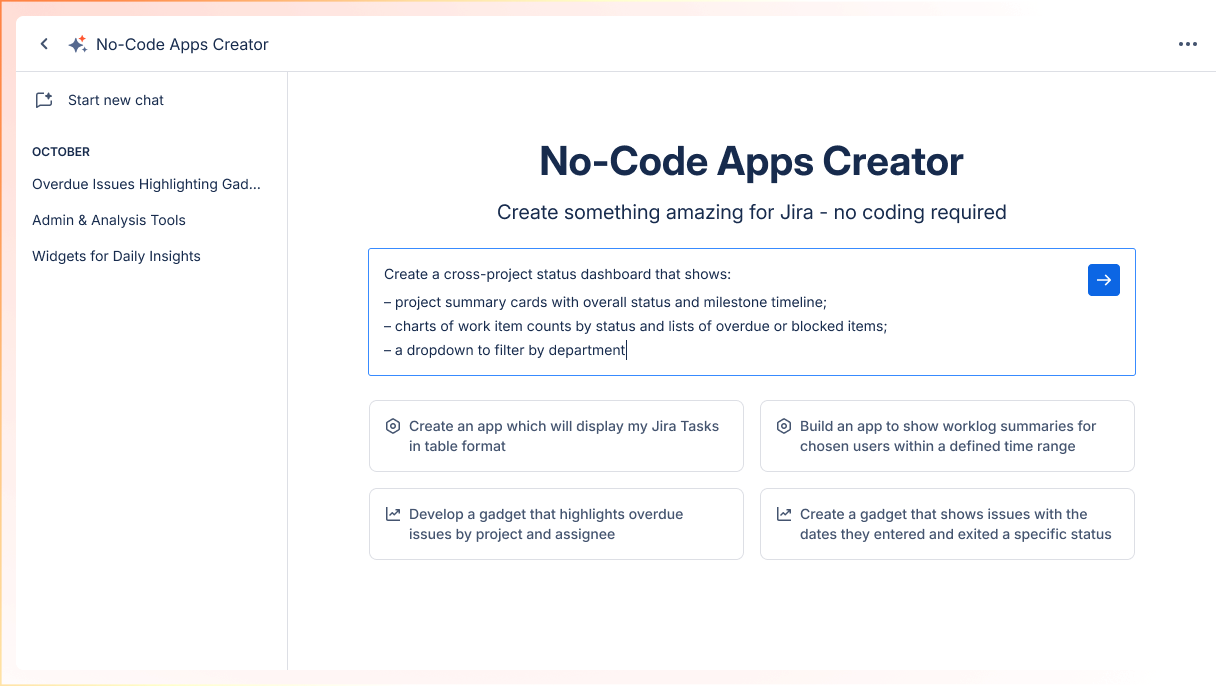Click the main 'No-Code Apps Creator' heading
The height and width of the screenshot is (686, 1232).
coord(751,161)
